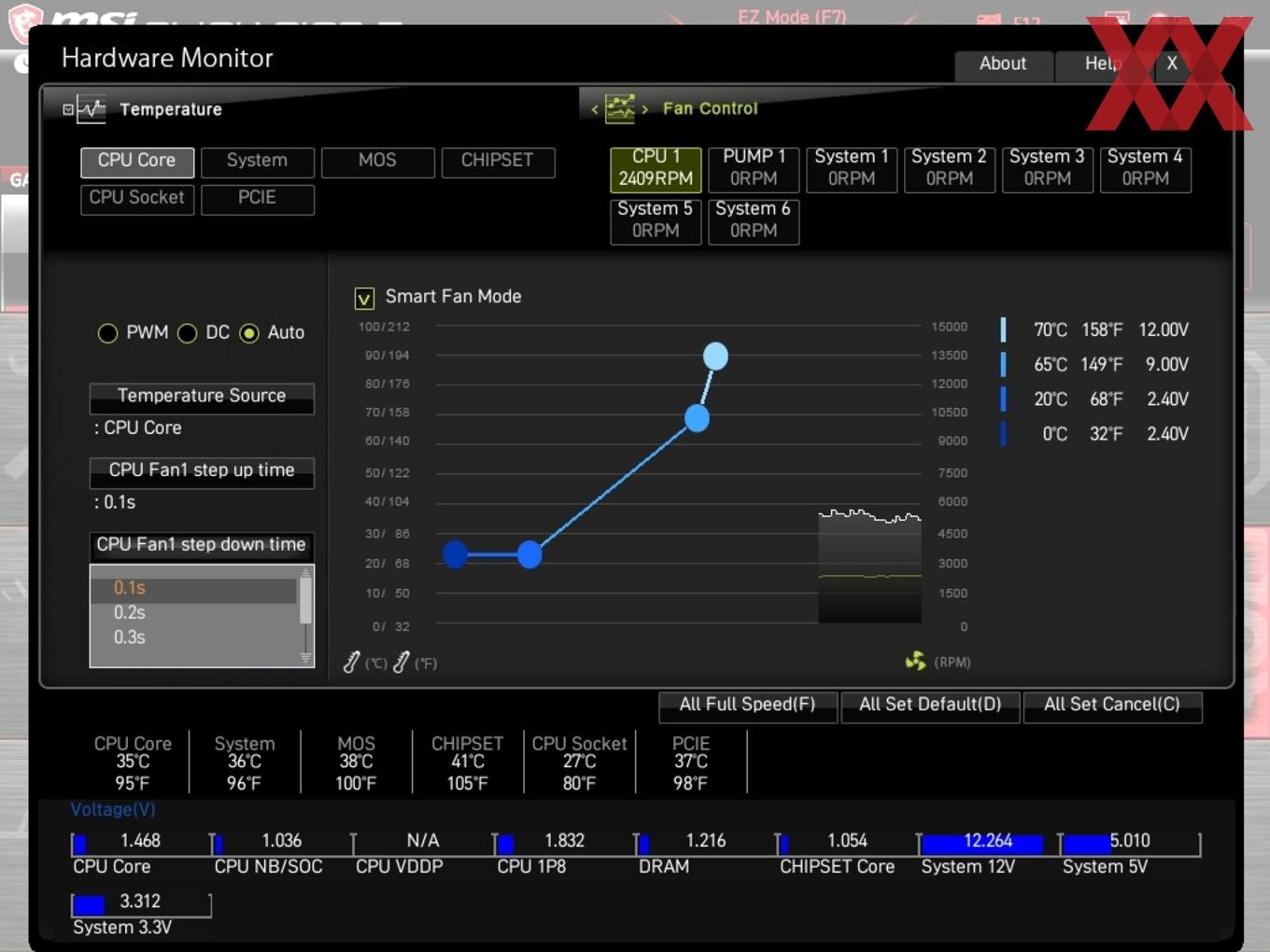Viewport: 1270px width, 952px height.
Task: Click the CHIPSET 41°C temperature reading
Action: point(467,763)
